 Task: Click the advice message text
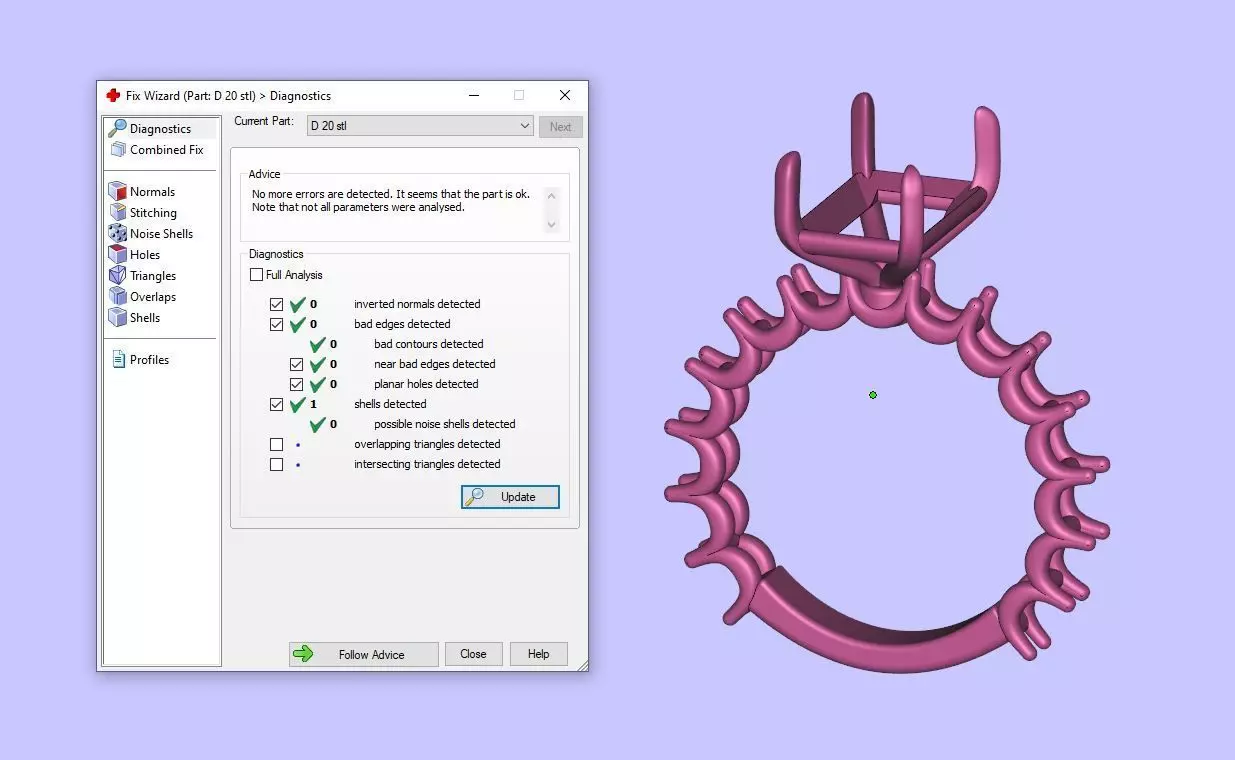390,201
